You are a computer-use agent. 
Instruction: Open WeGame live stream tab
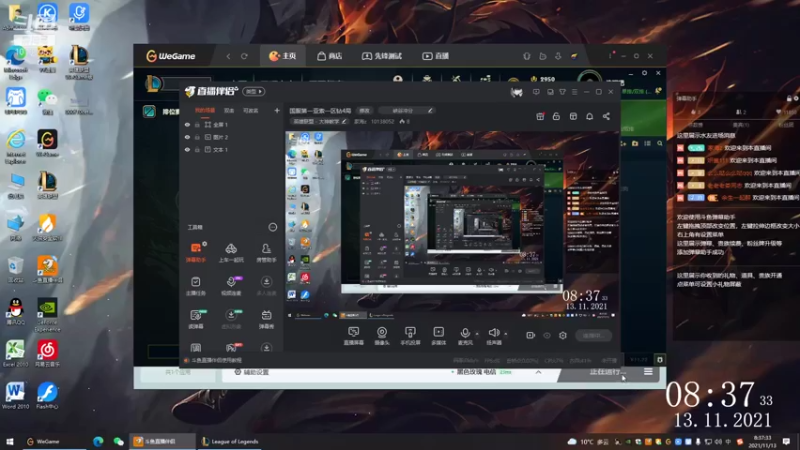(436, 56)
